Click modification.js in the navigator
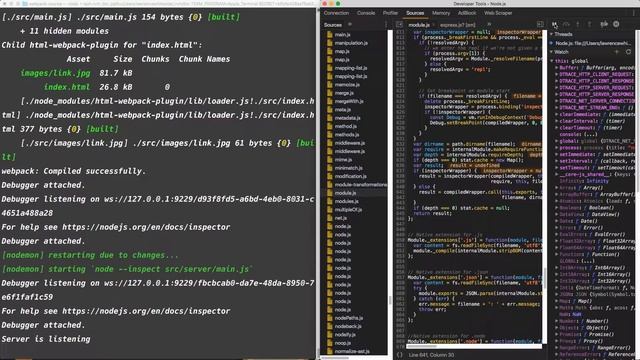Screen dimensions: 640x360 (351, 176)
